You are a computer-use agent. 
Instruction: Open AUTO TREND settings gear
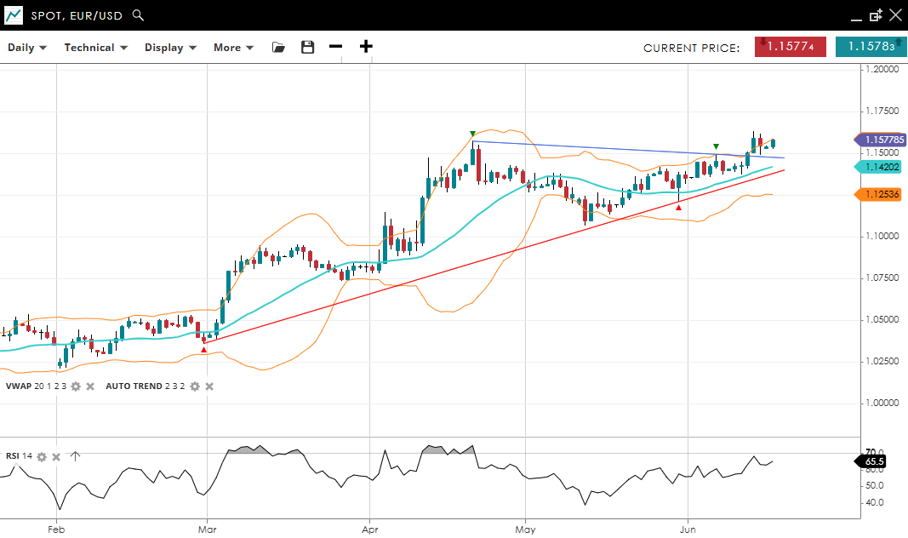[195, 386]
